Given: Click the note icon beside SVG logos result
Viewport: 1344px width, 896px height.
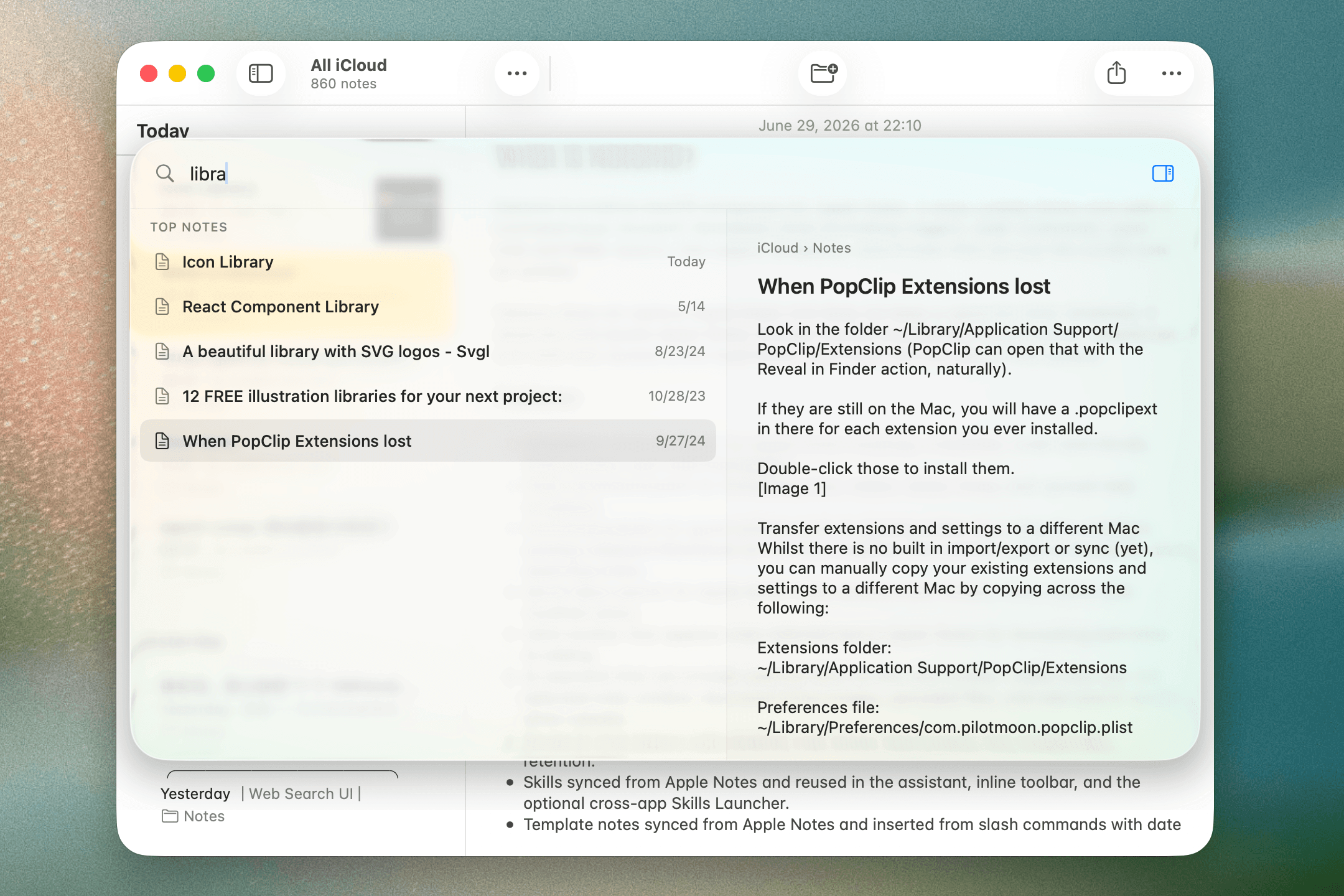Looking at the screenshot, I should 162,352.
